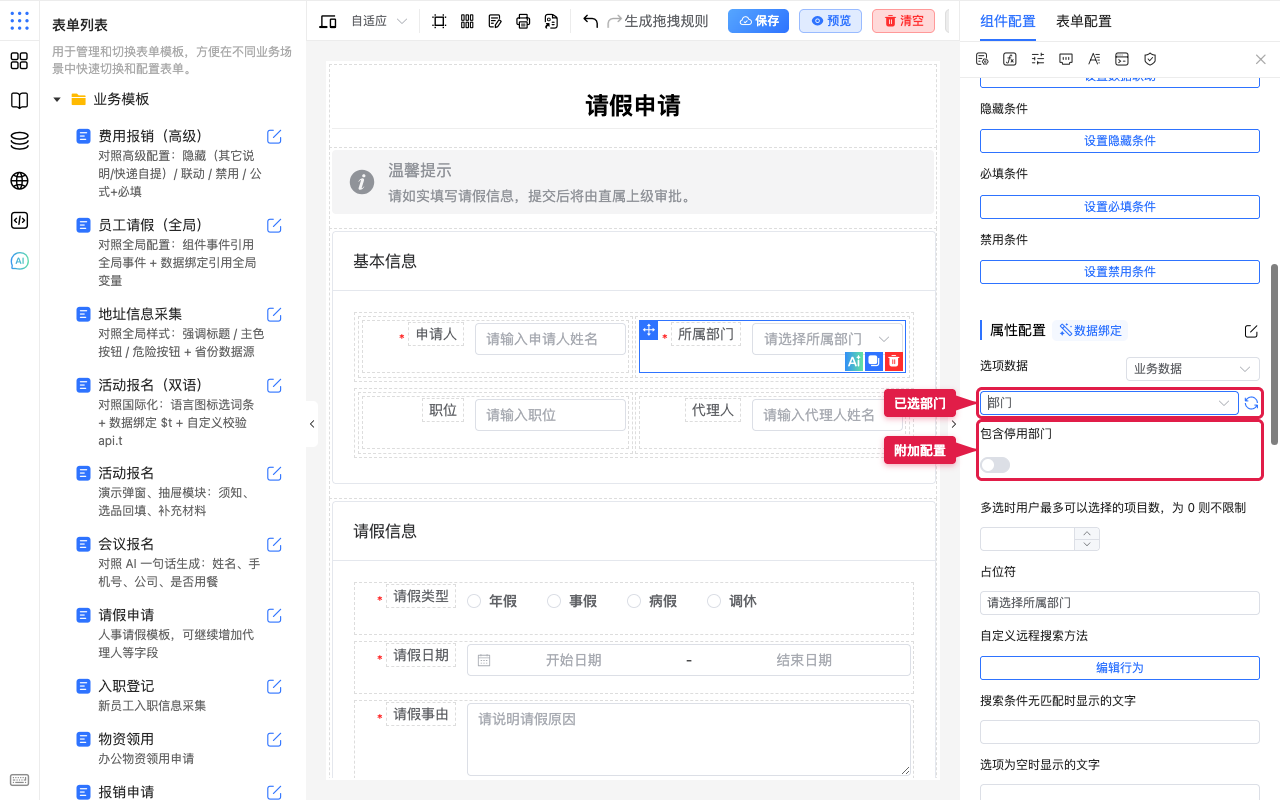
Task: Click the book icon in the left sidebar
Action: [19, 101]
